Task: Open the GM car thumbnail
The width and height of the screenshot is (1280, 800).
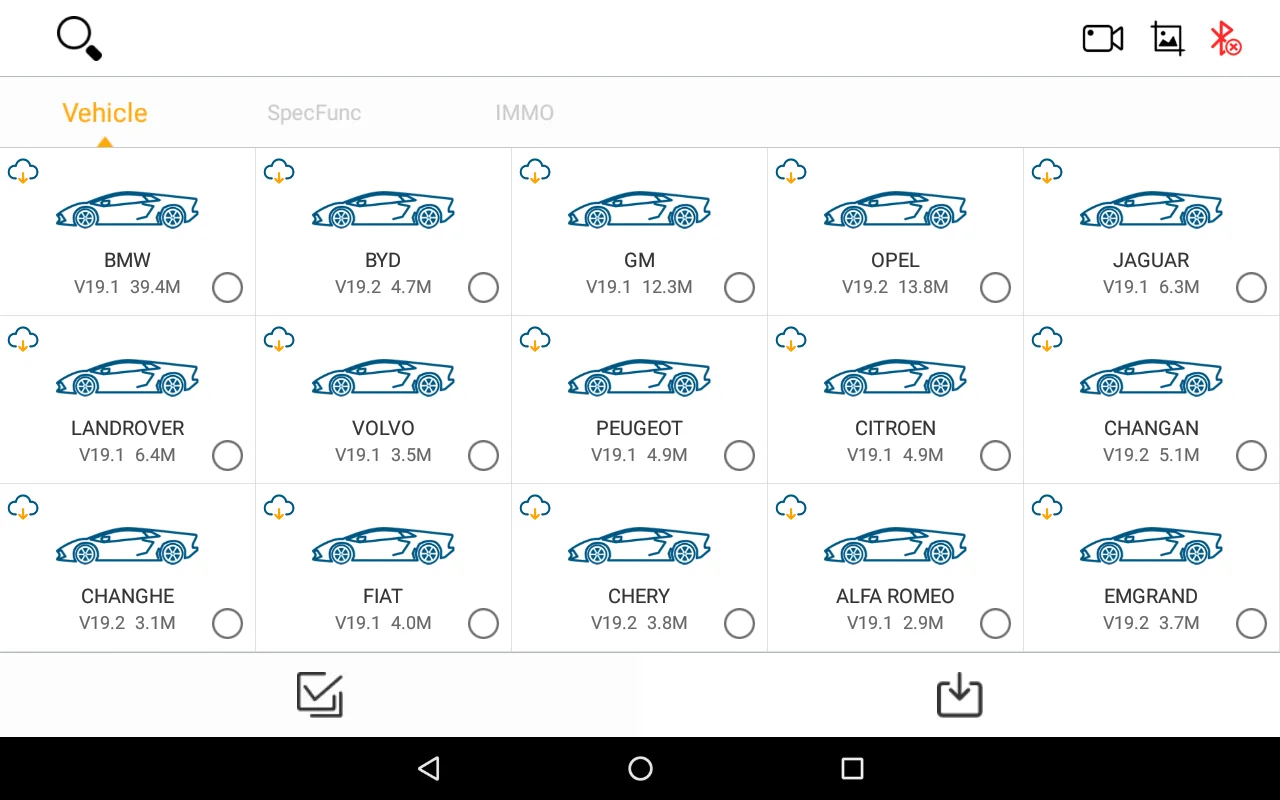Action: [x=639, y=209]
